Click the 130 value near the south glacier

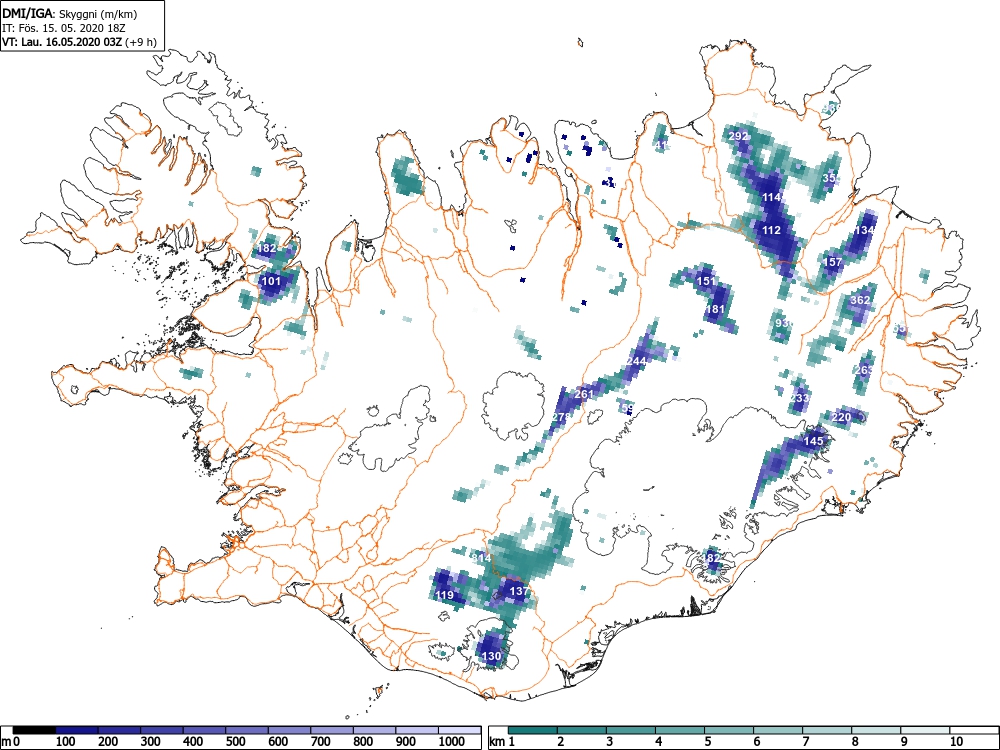[491, 656]
